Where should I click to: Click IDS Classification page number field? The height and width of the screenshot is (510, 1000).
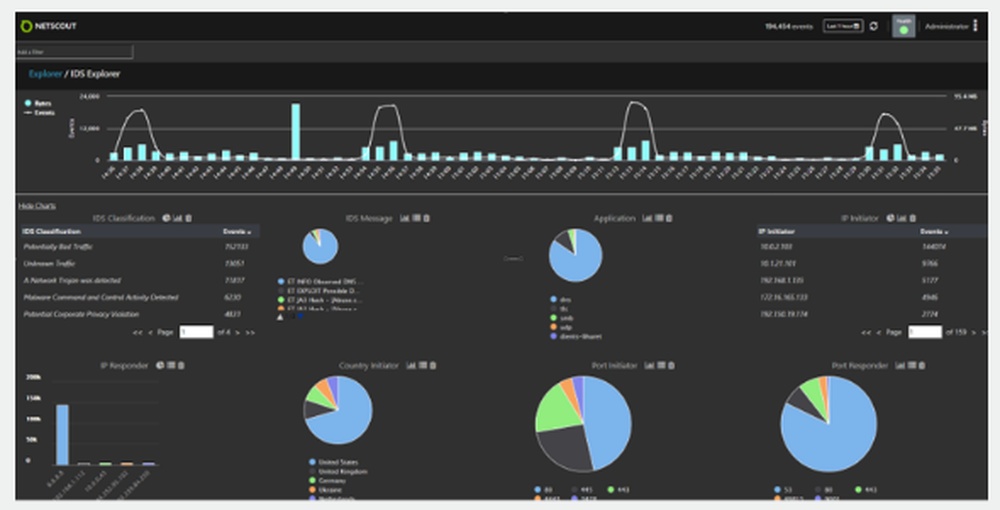click(196, 332)
